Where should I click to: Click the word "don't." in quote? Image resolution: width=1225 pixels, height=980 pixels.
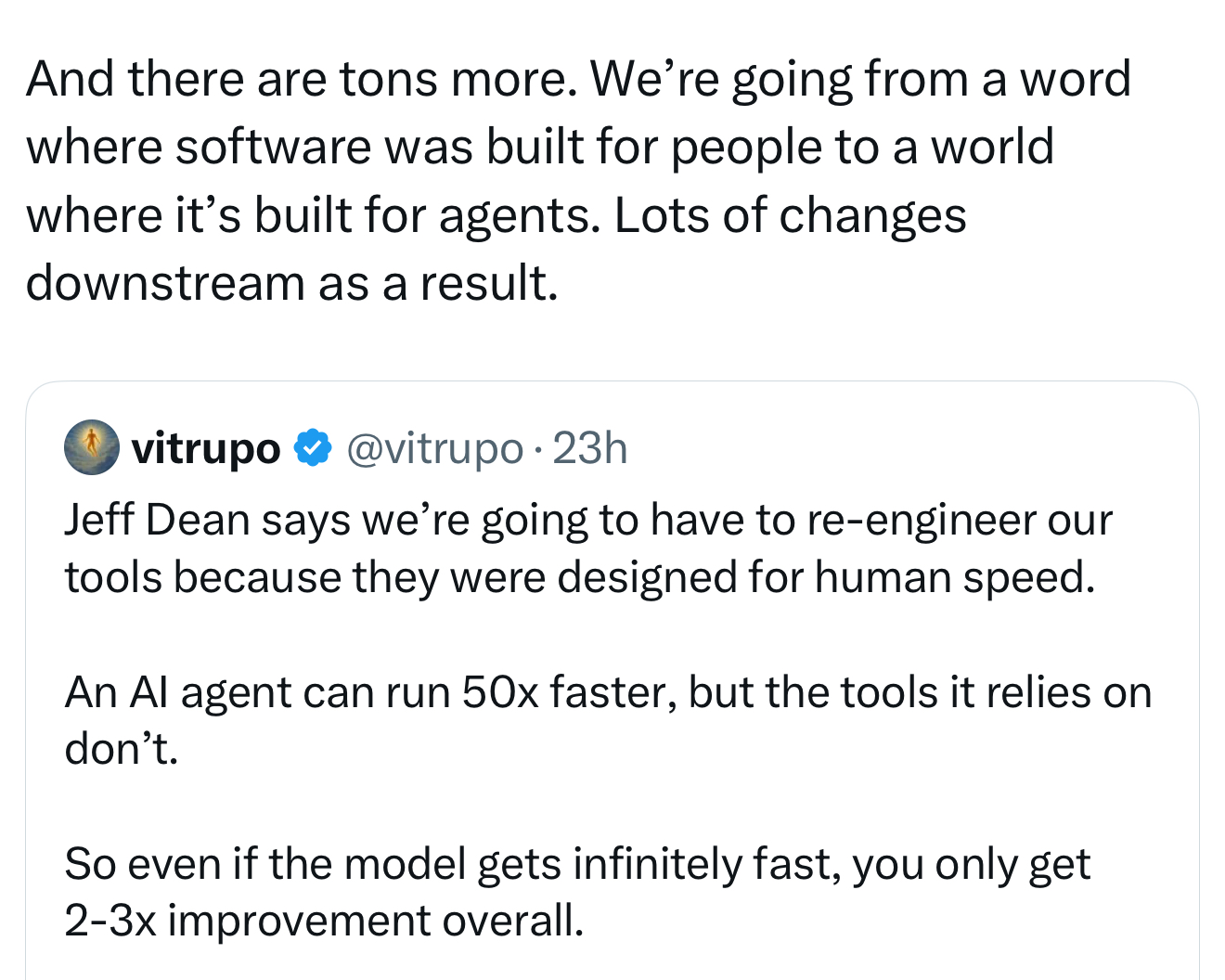pyautogui.click(x=121, y=749)
